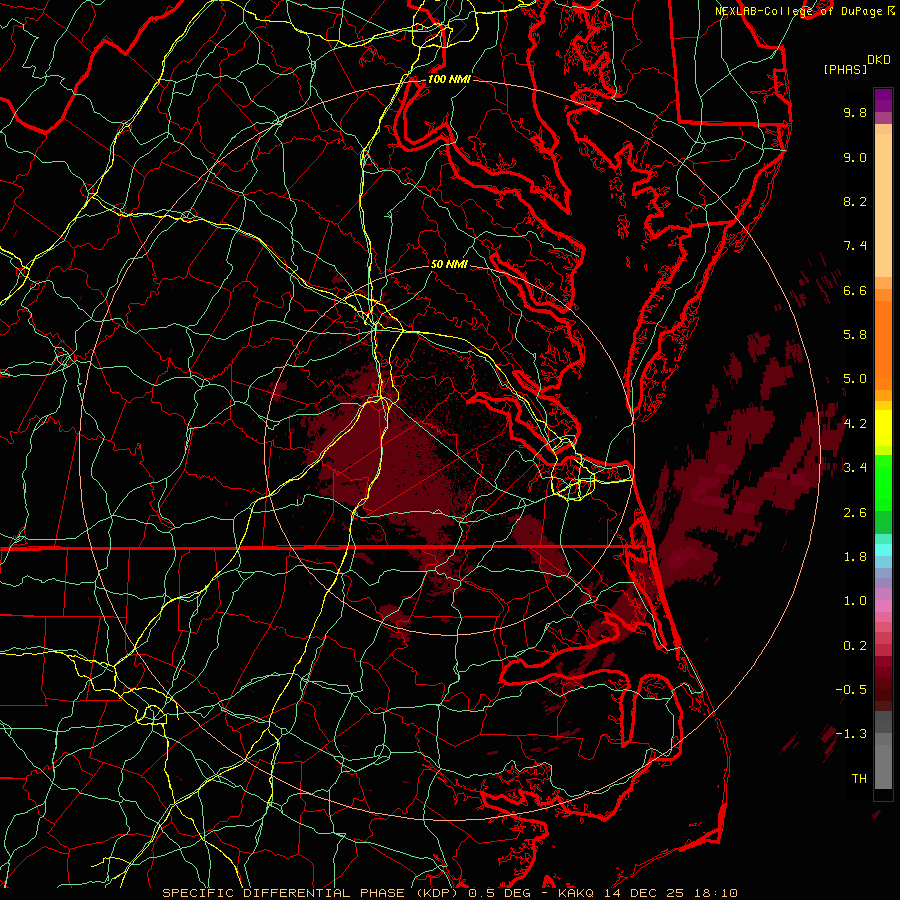900x900 pixels.
Task: Click the 0.2 value on the scale
Action: 855,646
